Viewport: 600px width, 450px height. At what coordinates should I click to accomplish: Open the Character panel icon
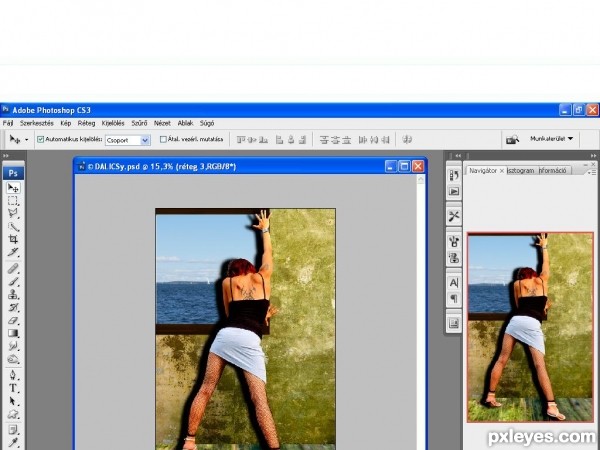click(x=454, y=283)
